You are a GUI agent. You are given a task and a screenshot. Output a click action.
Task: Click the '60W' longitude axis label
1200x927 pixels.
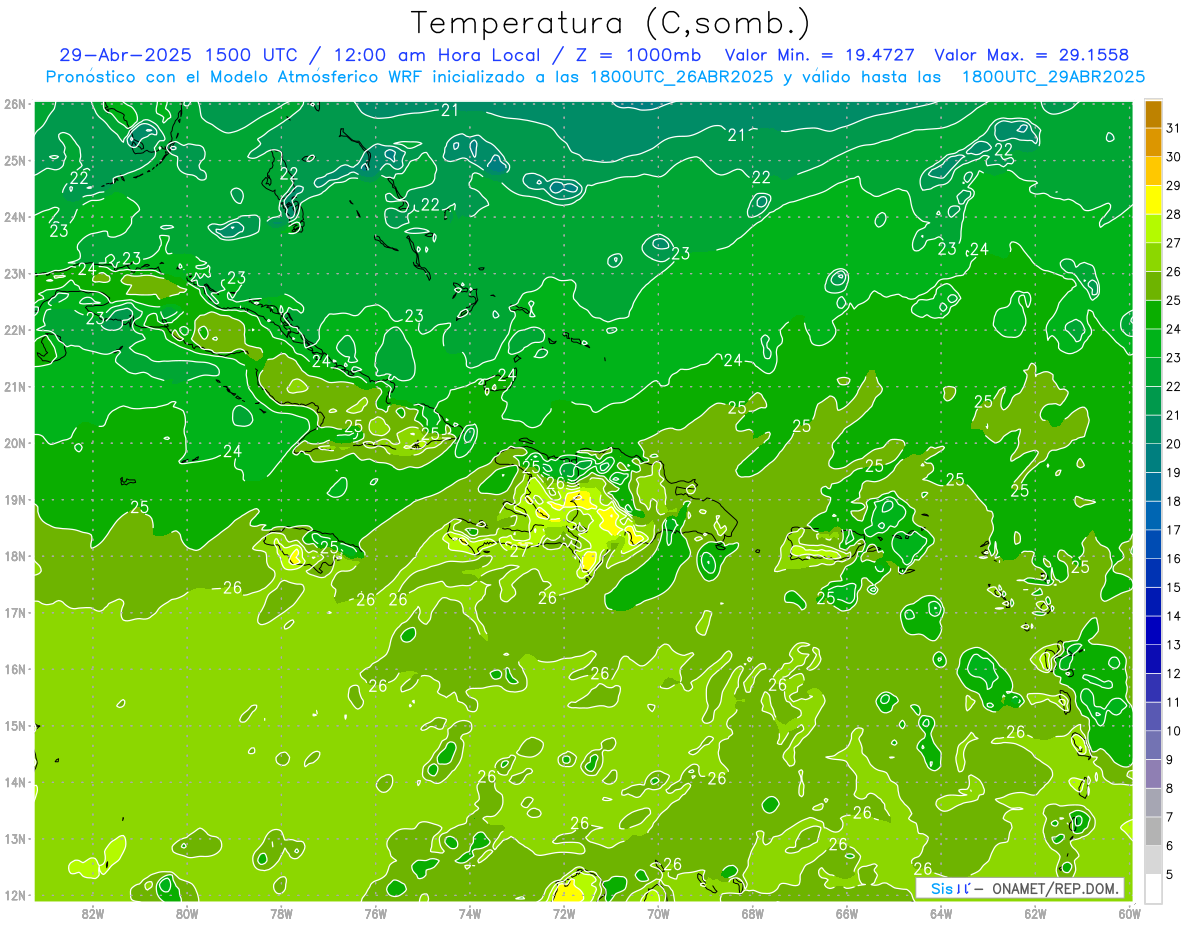click(1129, 913)
